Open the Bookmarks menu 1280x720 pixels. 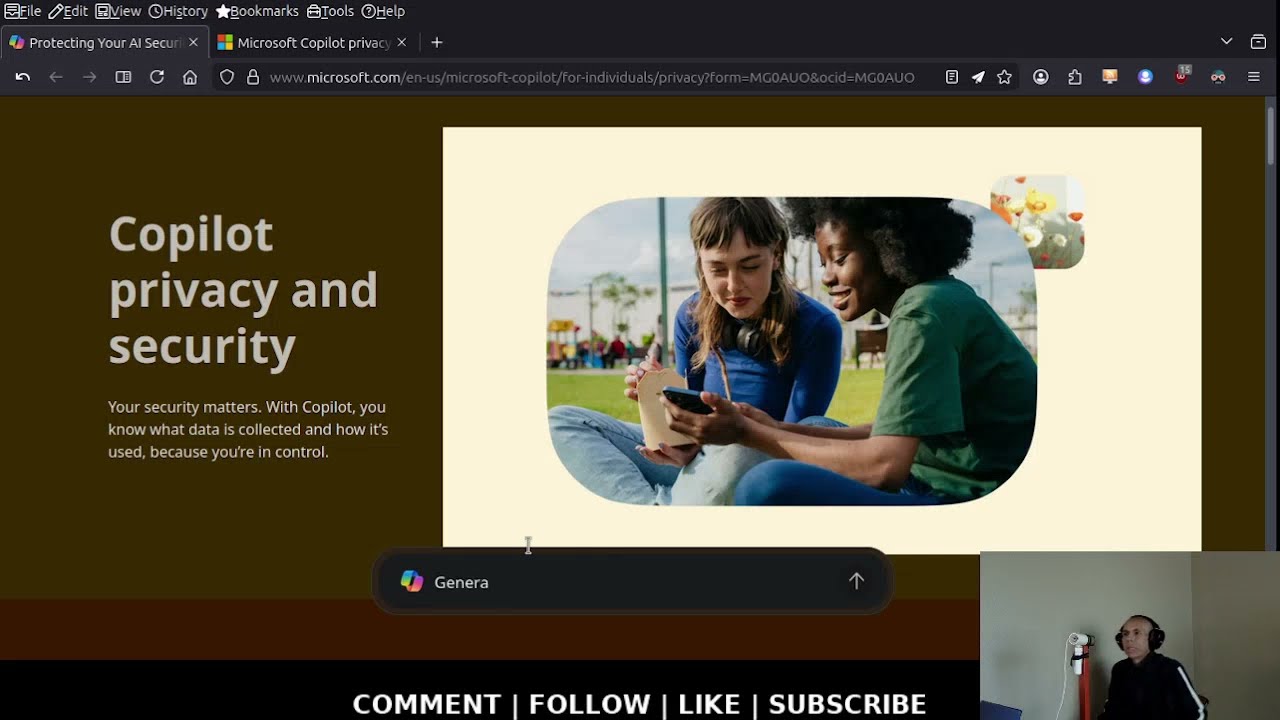257,11
